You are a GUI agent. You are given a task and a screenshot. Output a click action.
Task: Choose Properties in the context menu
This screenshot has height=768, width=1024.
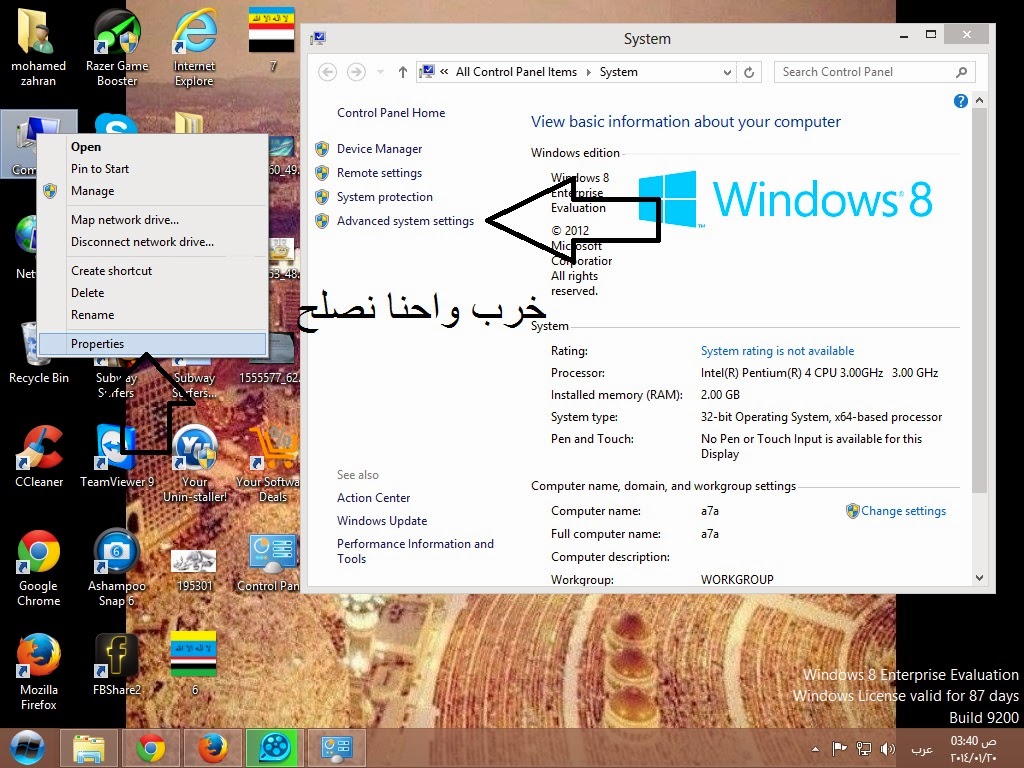[x=152, y=344]
